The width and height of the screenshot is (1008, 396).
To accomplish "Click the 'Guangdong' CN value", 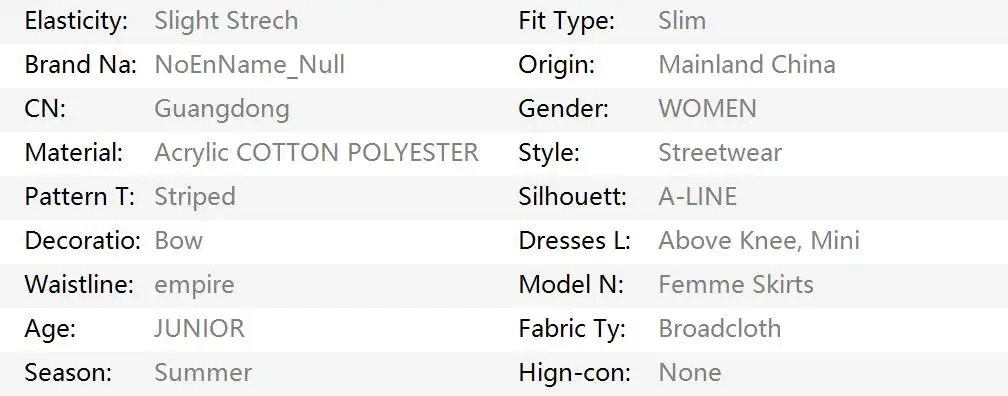I will coord(222,109).
